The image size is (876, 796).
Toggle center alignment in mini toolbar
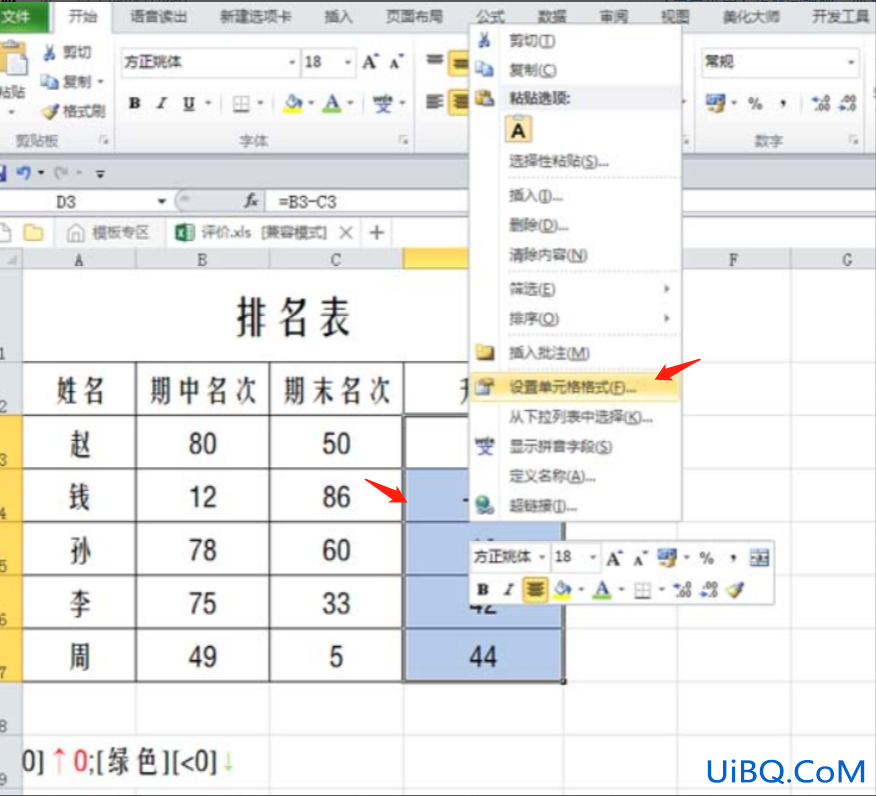(535, 589)
